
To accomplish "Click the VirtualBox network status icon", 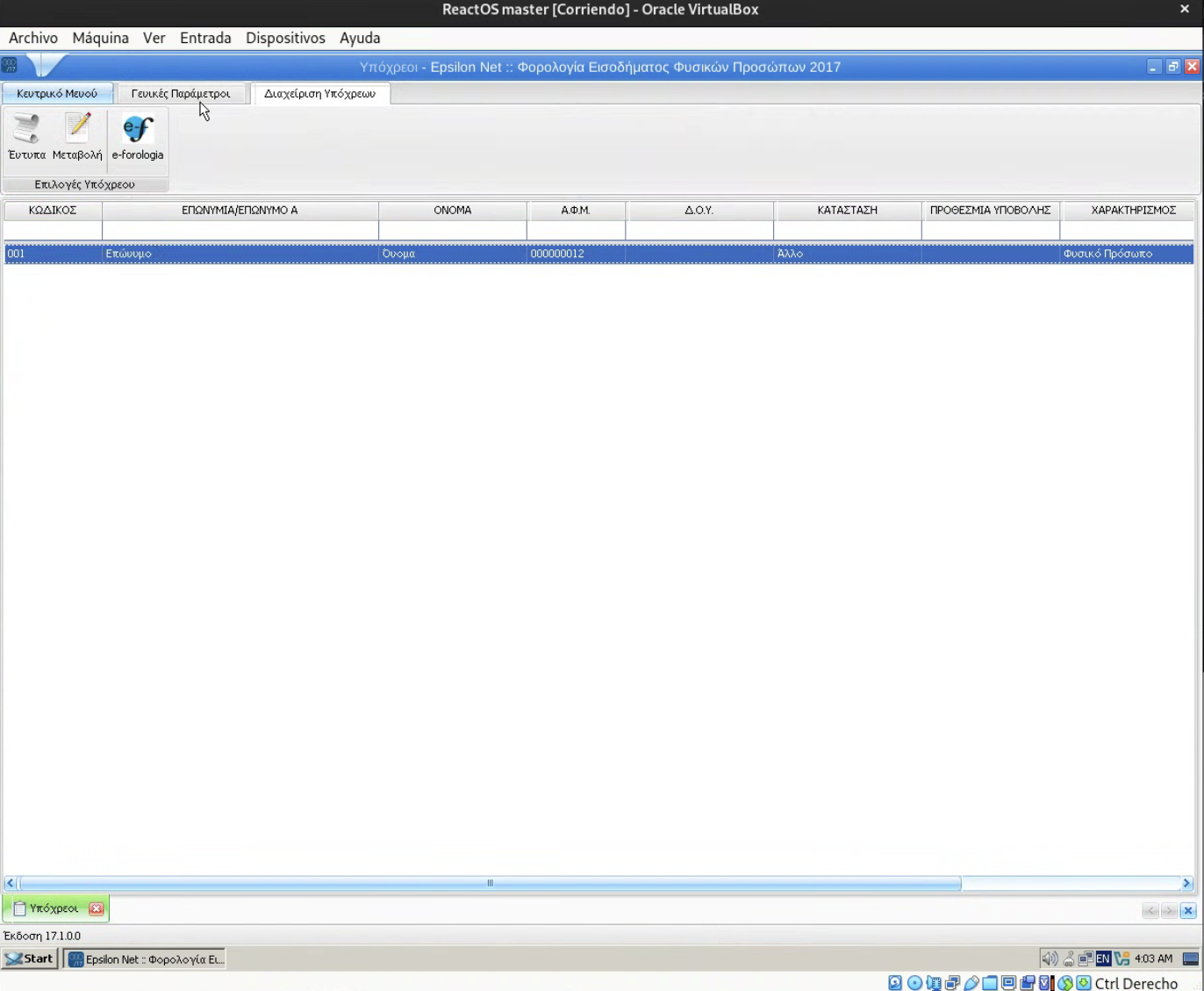I will (x=952, y=983).
